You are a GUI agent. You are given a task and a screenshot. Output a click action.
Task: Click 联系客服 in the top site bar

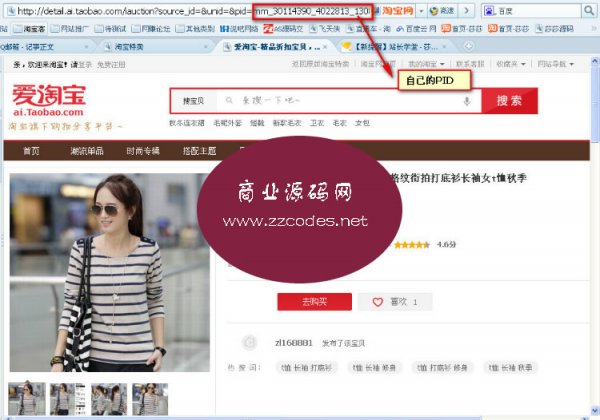coord(470,64)
